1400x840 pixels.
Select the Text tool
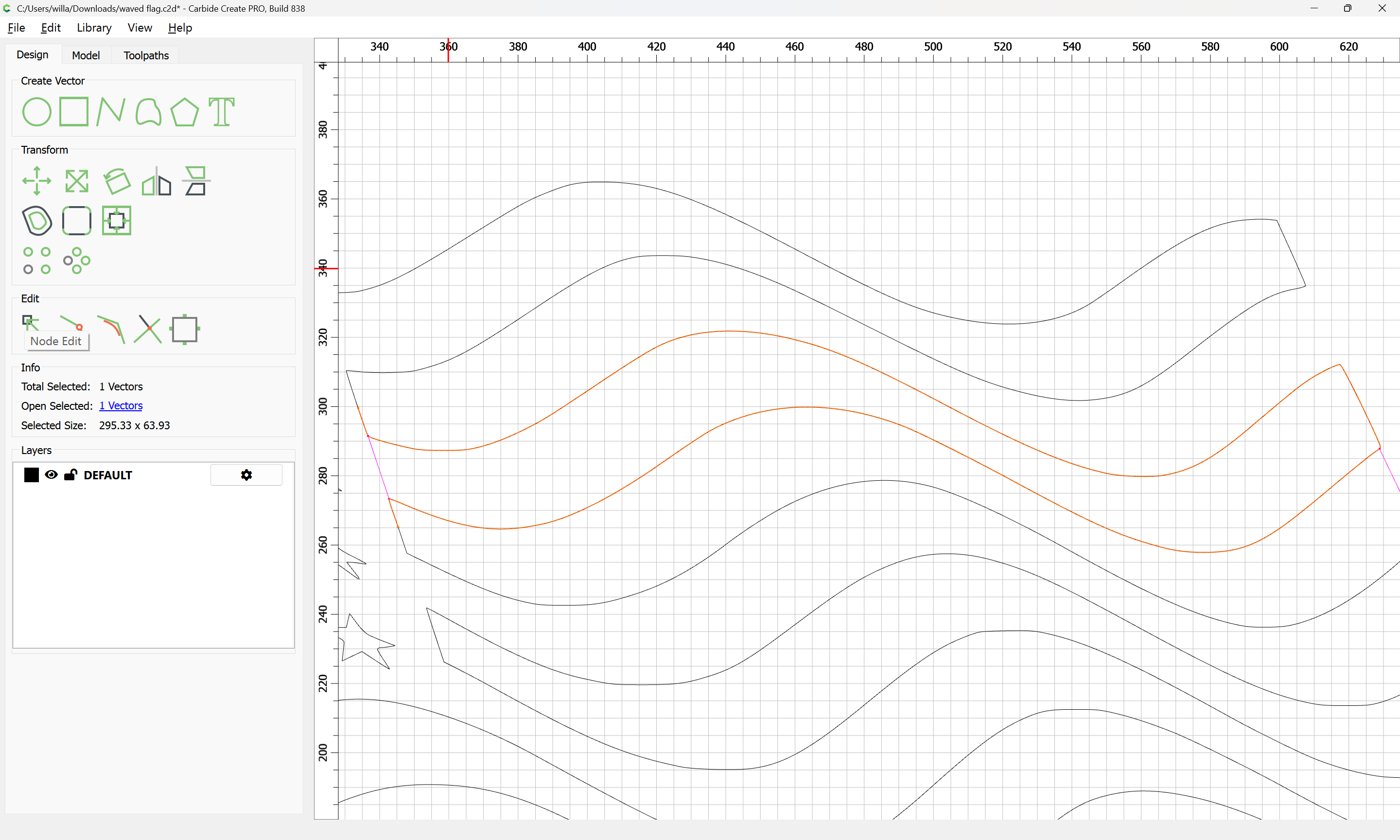pos(221,111)
